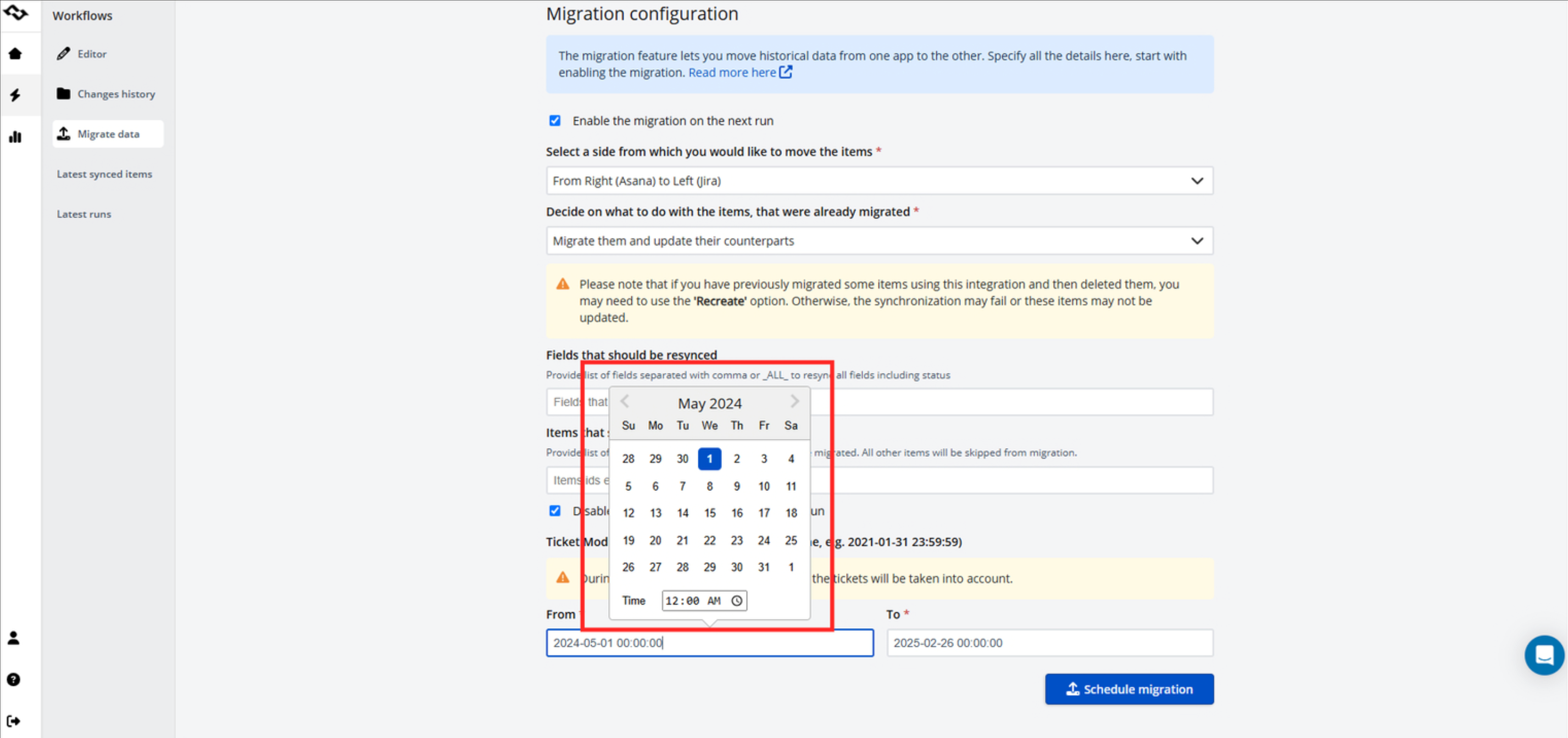This screenshot has width=1568, height=738.
Task: Click the user profile icon
Action: click(x=13, y=638)
